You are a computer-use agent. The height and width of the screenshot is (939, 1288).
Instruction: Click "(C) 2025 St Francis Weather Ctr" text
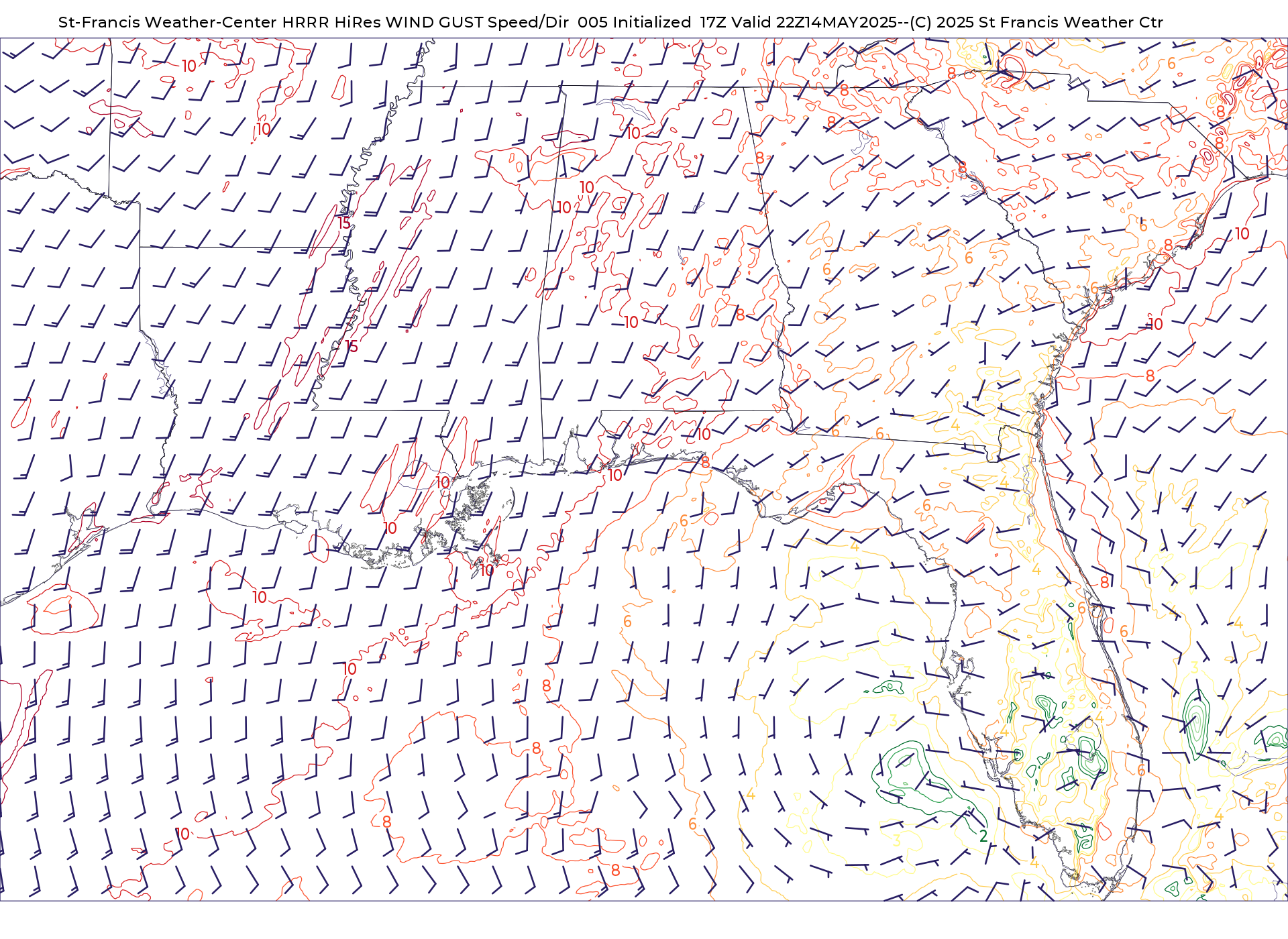[x=1036, y=22]
